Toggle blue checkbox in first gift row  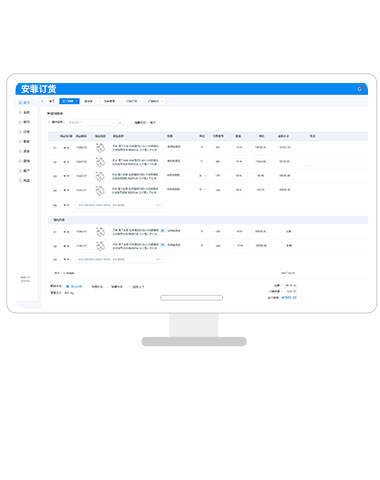[162, 231]
